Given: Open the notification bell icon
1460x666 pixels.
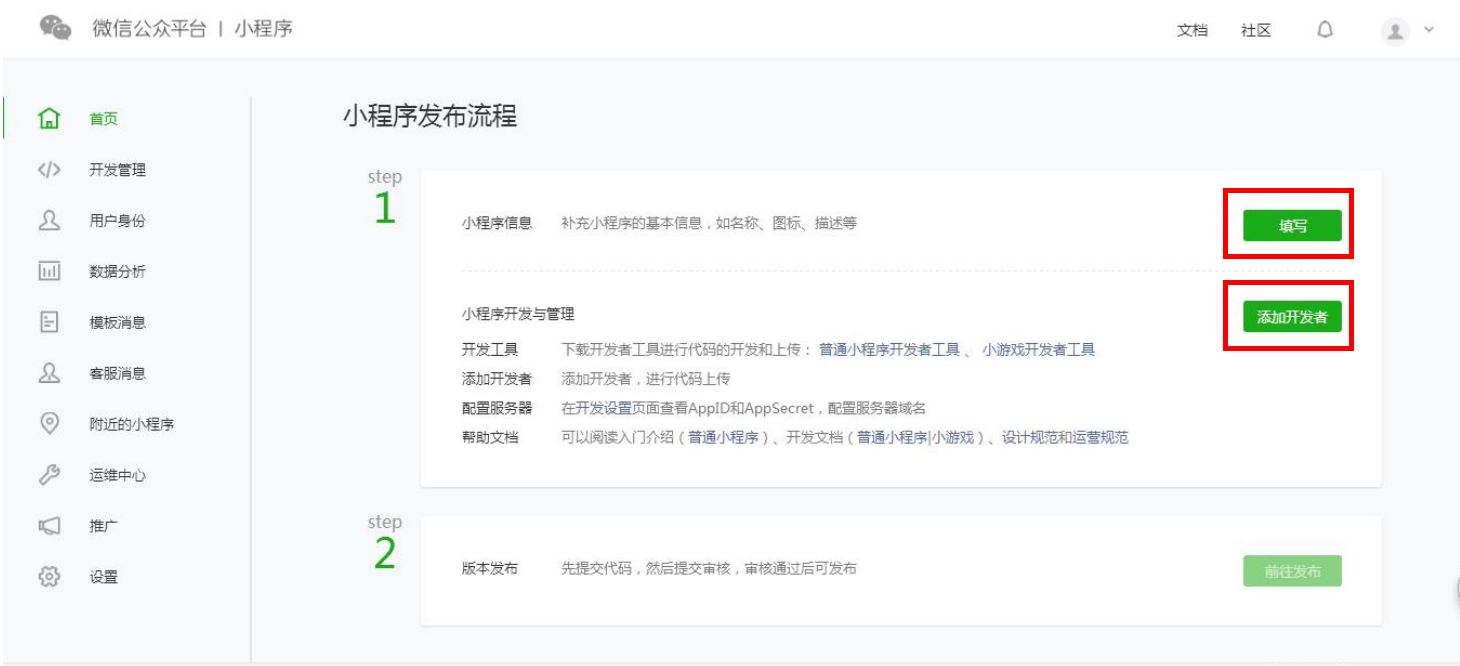Looking at the screenshot, I should tap(1325, 30).
